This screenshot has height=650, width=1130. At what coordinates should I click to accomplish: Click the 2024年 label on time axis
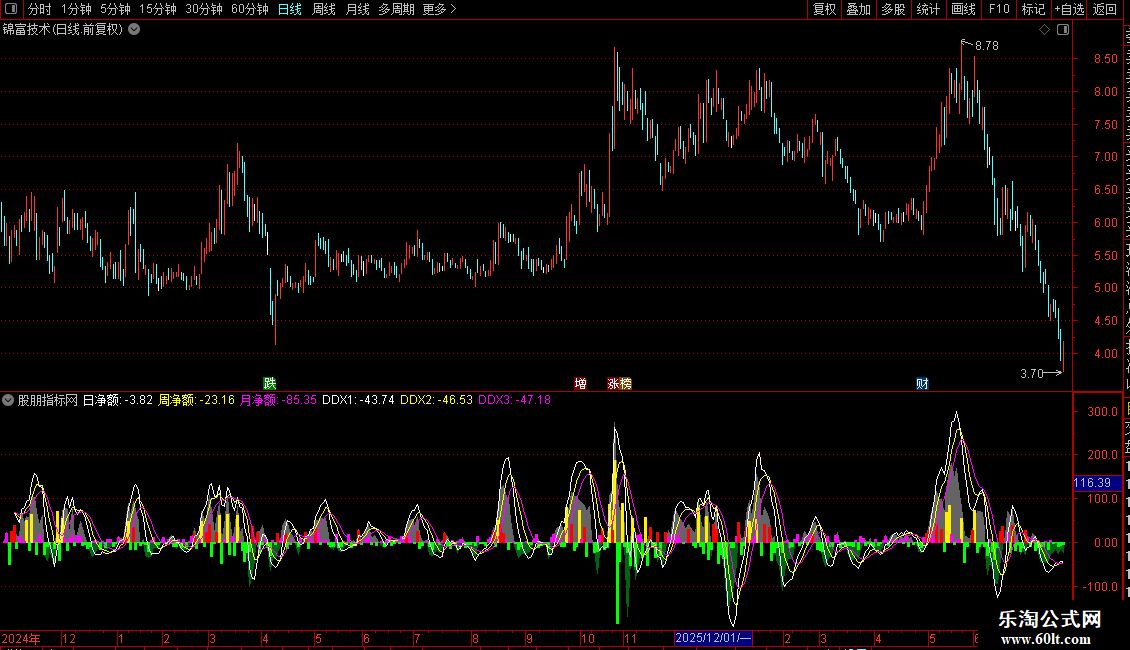tap(21, 638)
